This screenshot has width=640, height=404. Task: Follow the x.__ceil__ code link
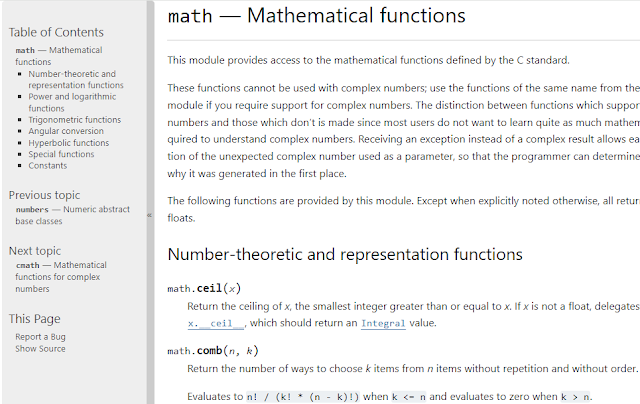(216, 324)
